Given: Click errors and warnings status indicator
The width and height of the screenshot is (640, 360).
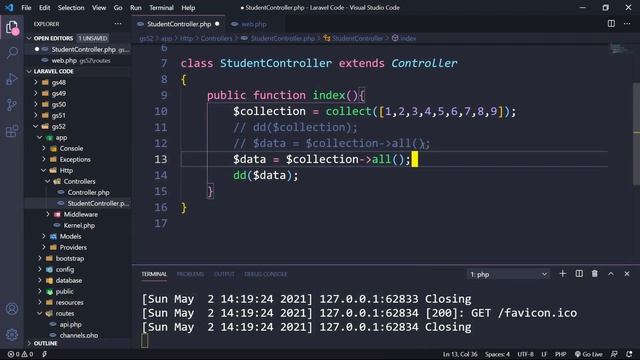Looking at the screenshot, I should tap(20, 354).
